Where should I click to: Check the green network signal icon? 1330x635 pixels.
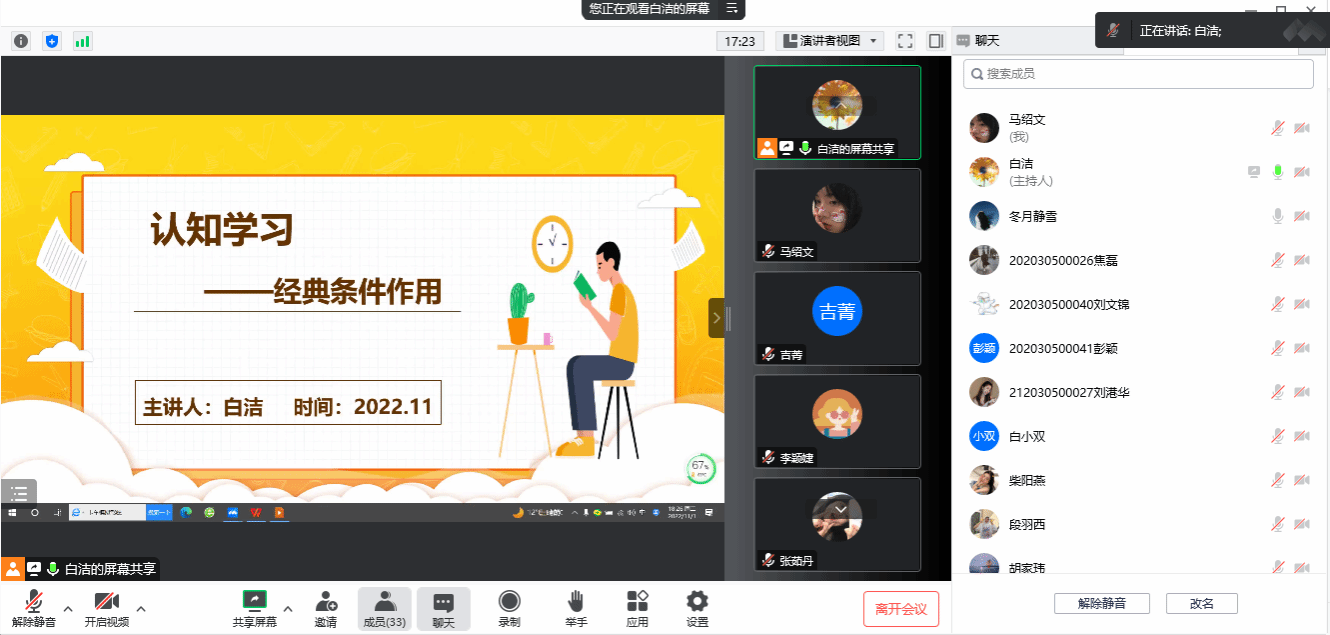point(82,41)
